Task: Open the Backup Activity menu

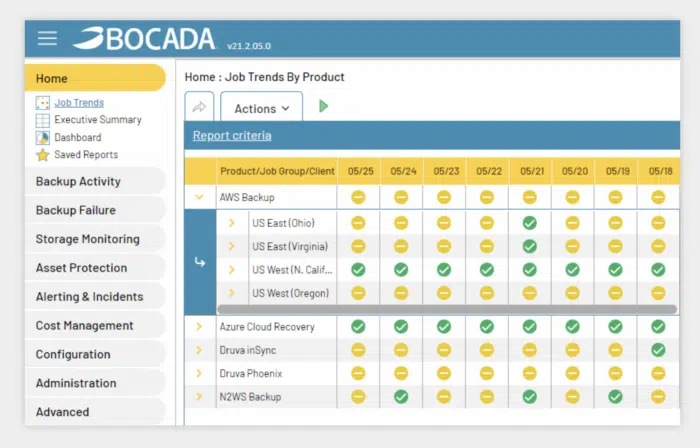Action: [x=96, y=182]
